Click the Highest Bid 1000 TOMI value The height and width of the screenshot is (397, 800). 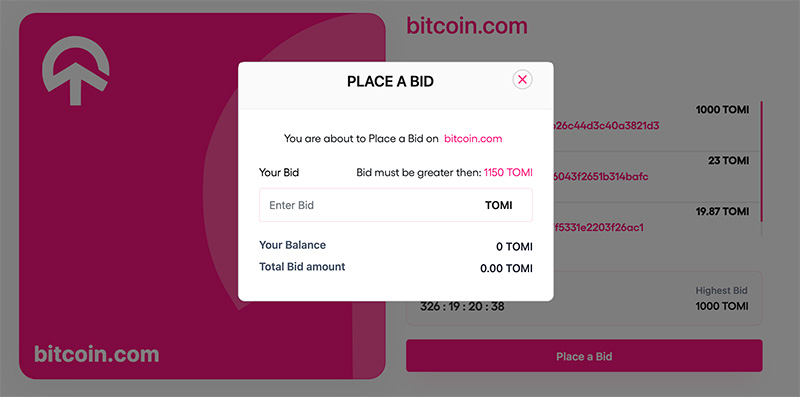click(722, 306)
